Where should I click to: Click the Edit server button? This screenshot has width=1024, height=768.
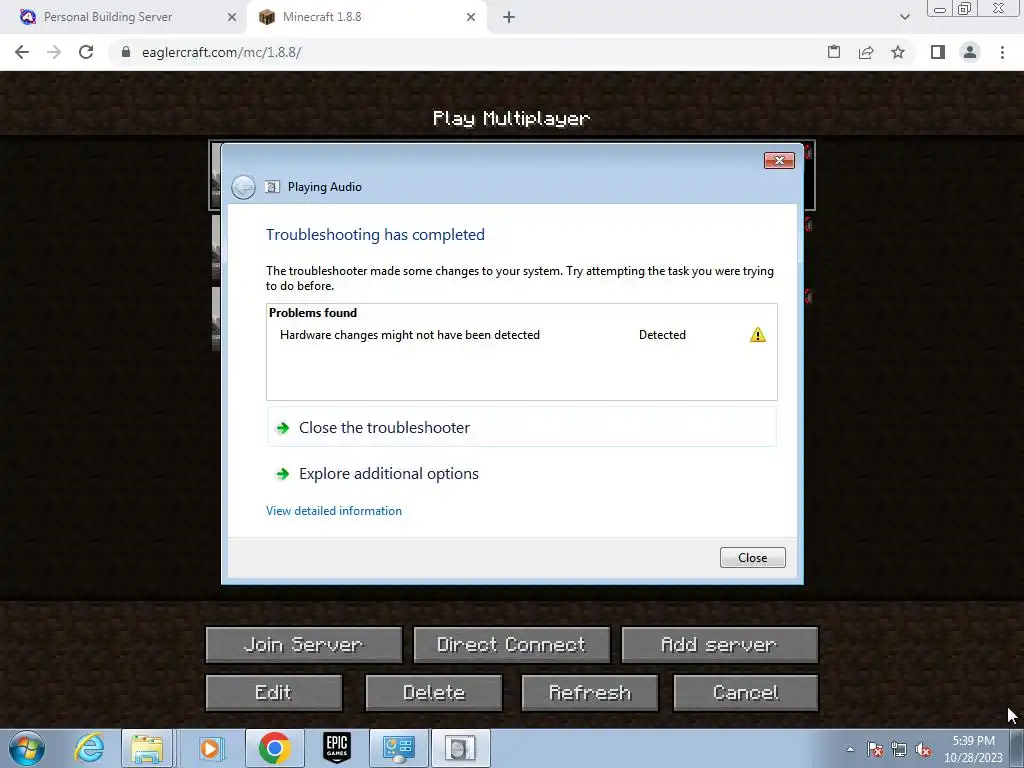pos(274,692)
